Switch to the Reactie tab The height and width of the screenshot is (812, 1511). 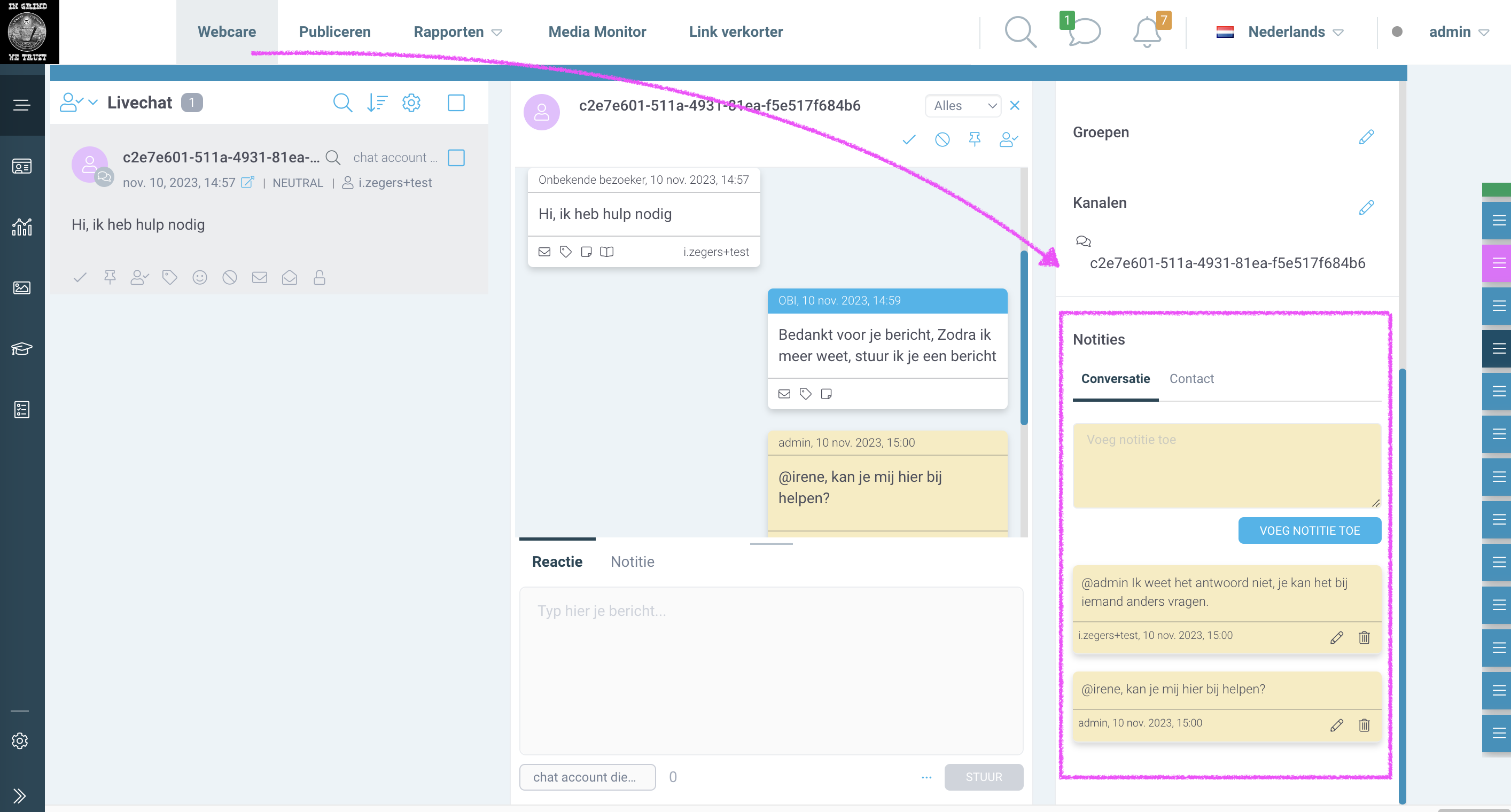point(557,561)
